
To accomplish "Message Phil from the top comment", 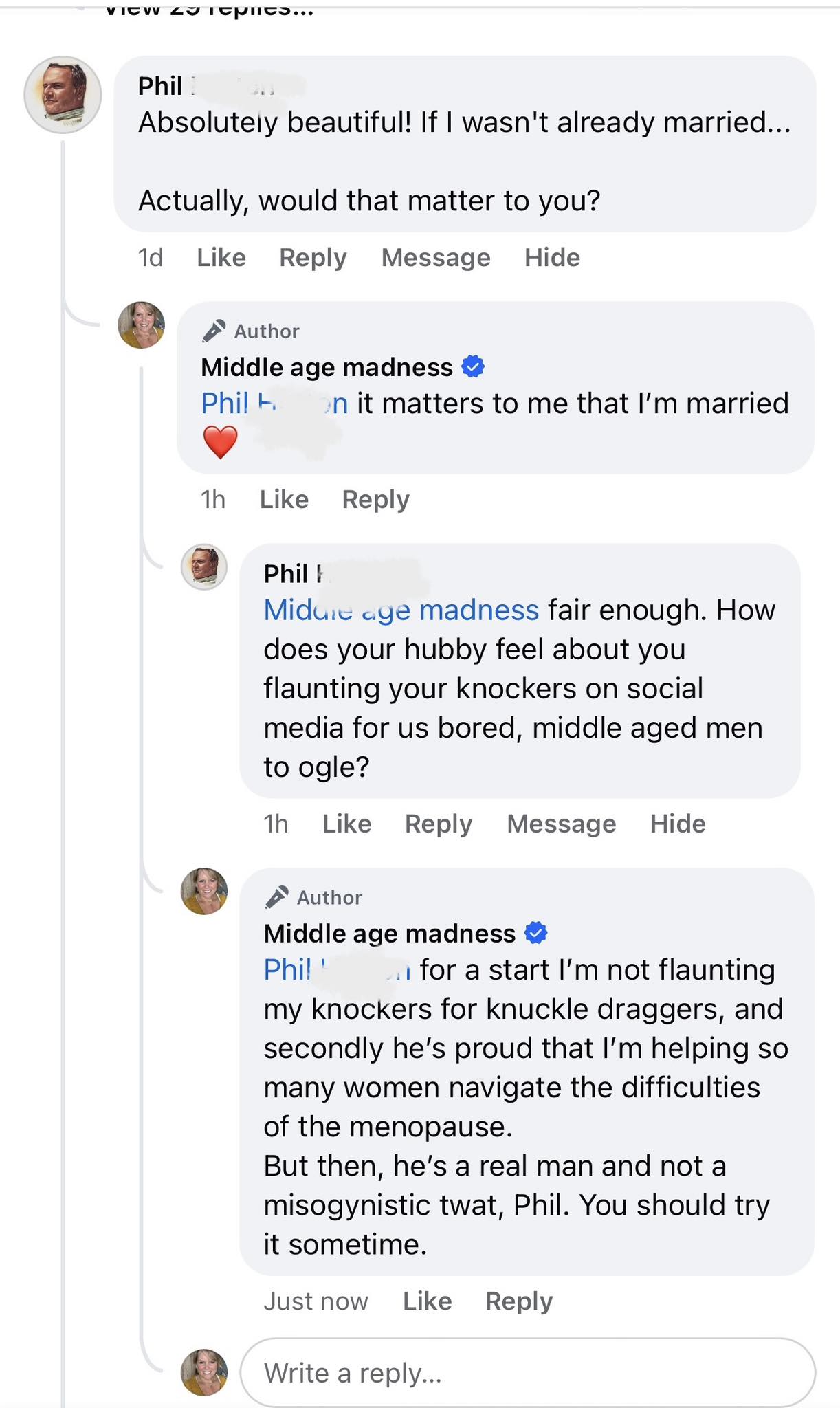I will [436, 257].
